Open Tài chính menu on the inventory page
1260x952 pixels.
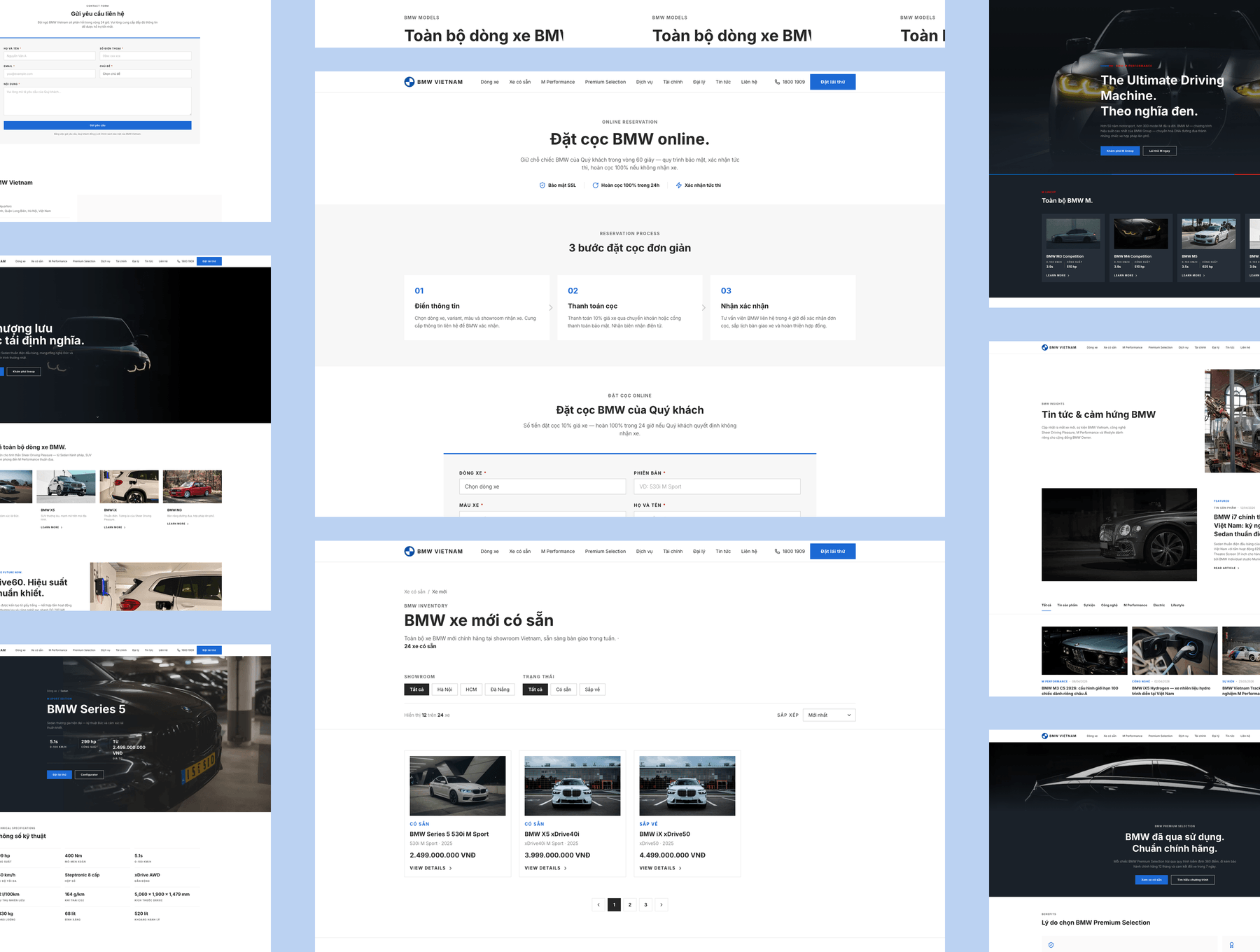coord(673,552)
